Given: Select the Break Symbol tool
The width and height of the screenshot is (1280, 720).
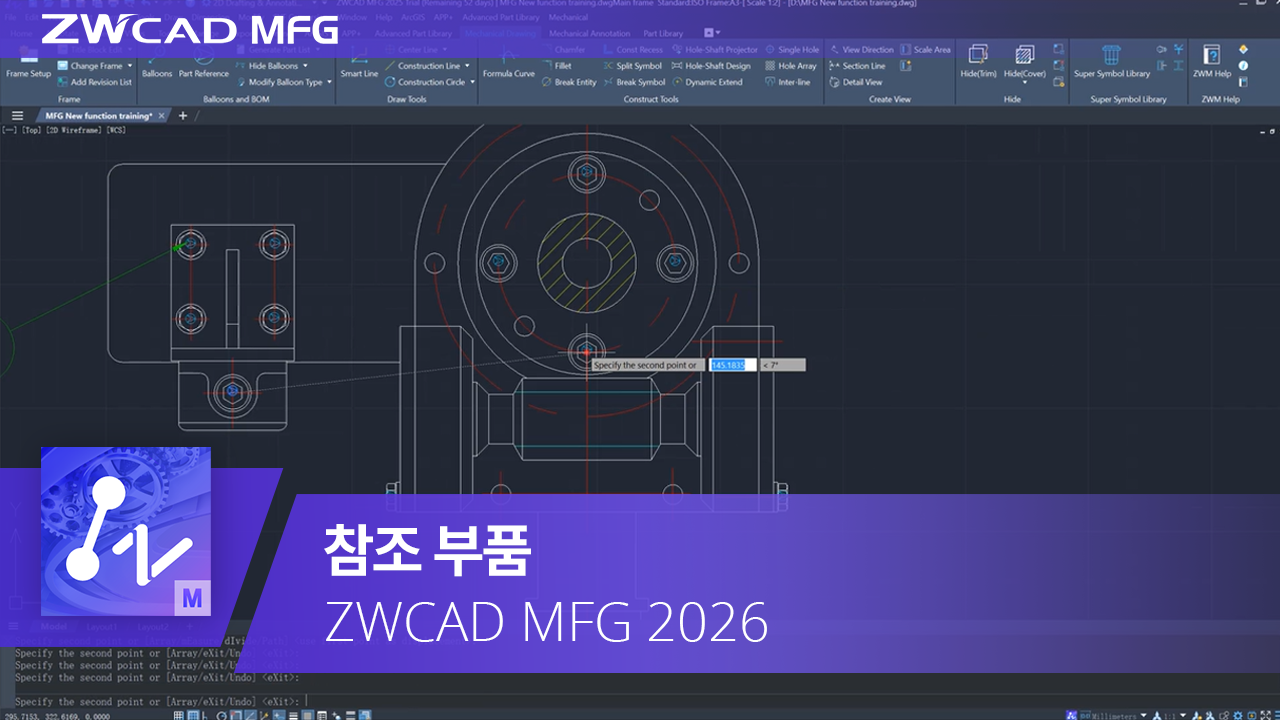Looking at the screenshot, I should pos(634,82).
